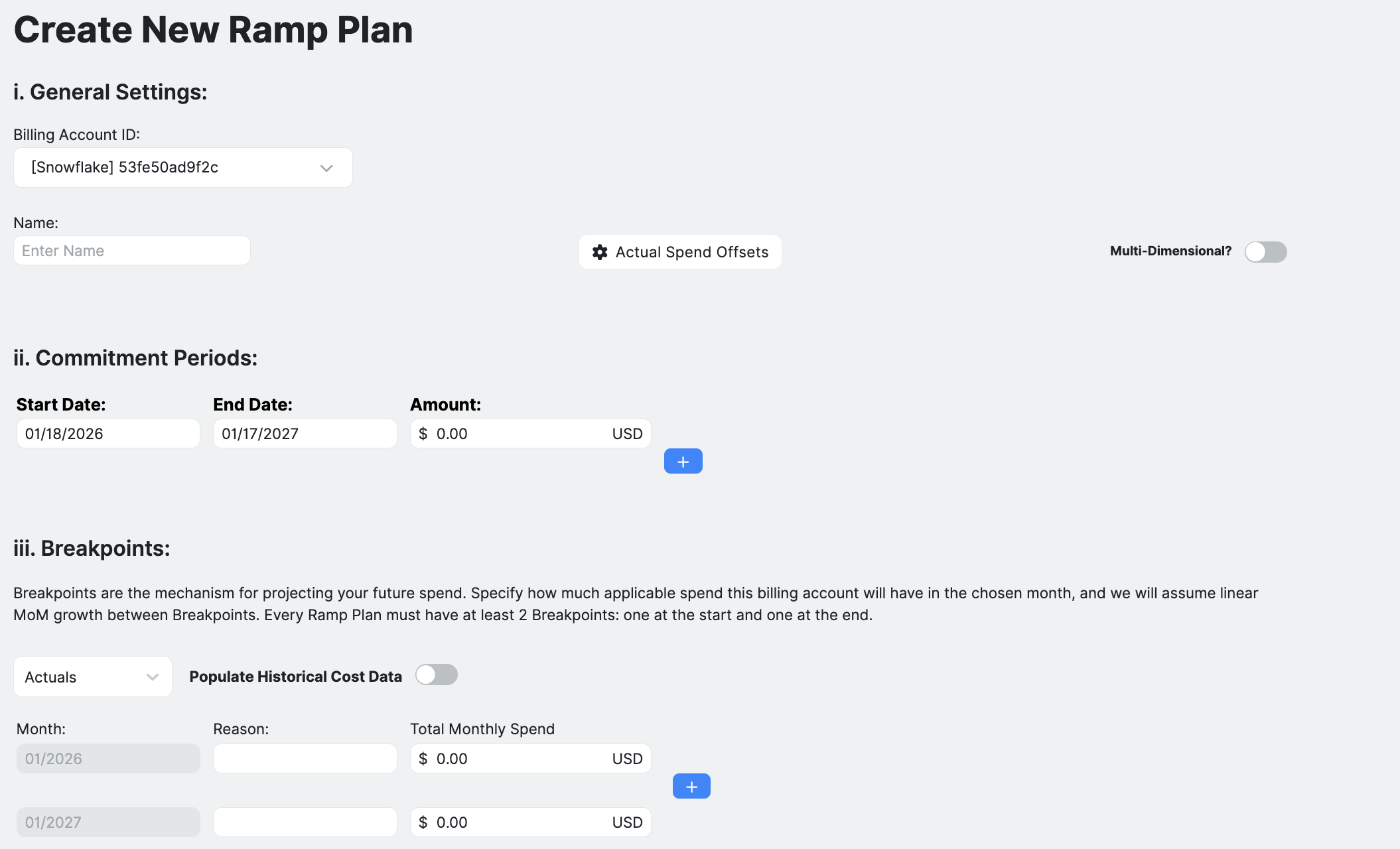Toggle Multi-Dimensional off after enabling
The image size is (1400, 849).
(x=1265, y=252)
